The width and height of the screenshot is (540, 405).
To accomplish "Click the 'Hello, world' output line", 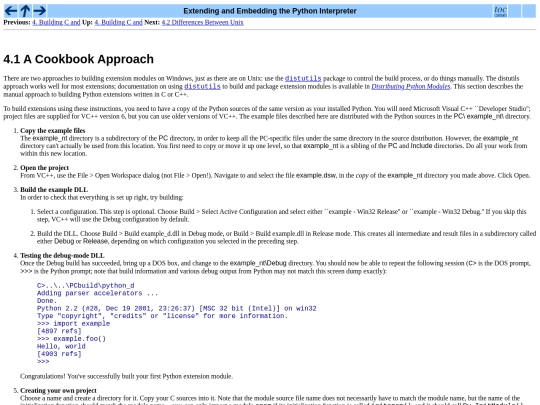I will point(61,346).
